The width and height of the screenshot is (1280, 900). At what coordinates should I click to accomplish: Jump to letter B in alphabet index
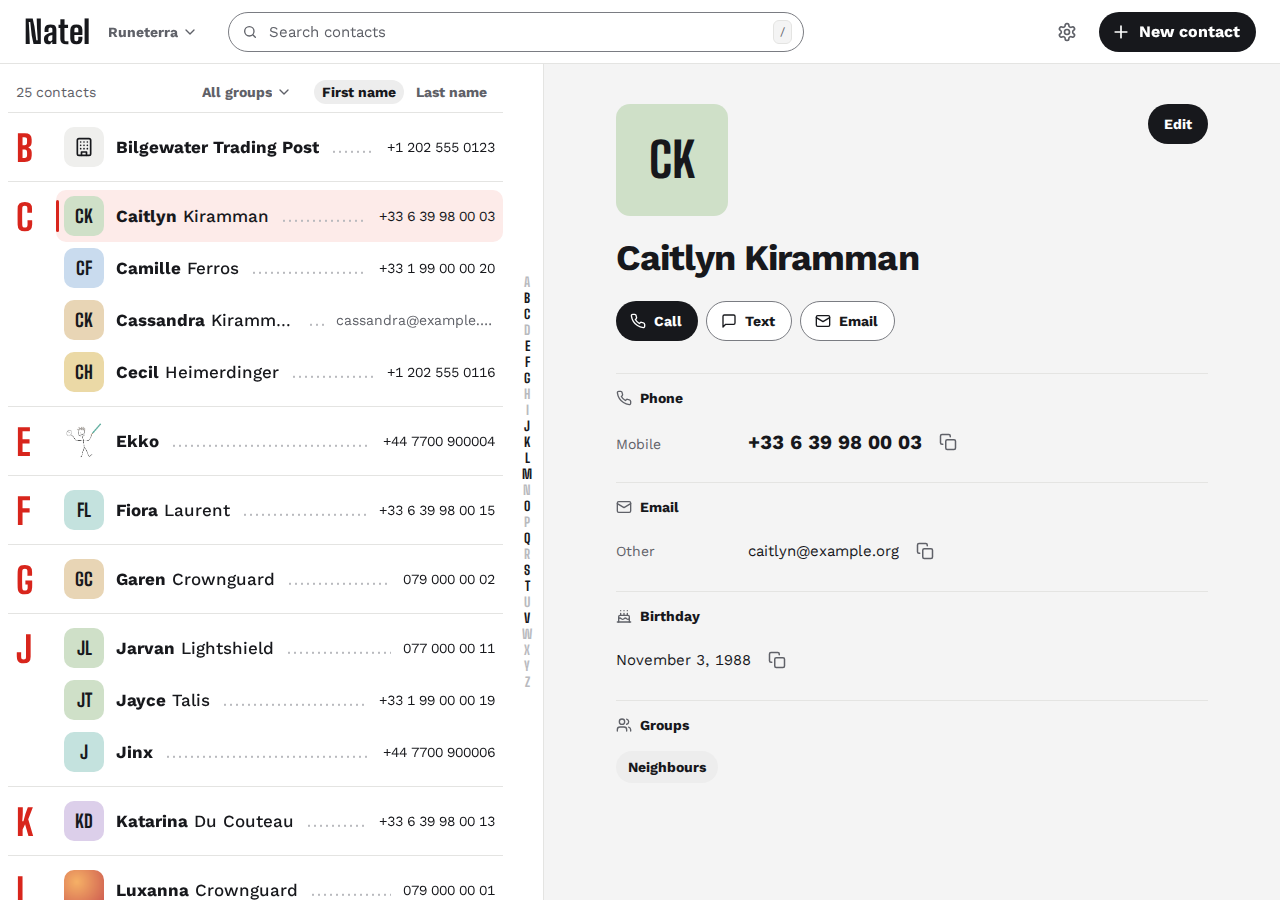click(527, 298)
